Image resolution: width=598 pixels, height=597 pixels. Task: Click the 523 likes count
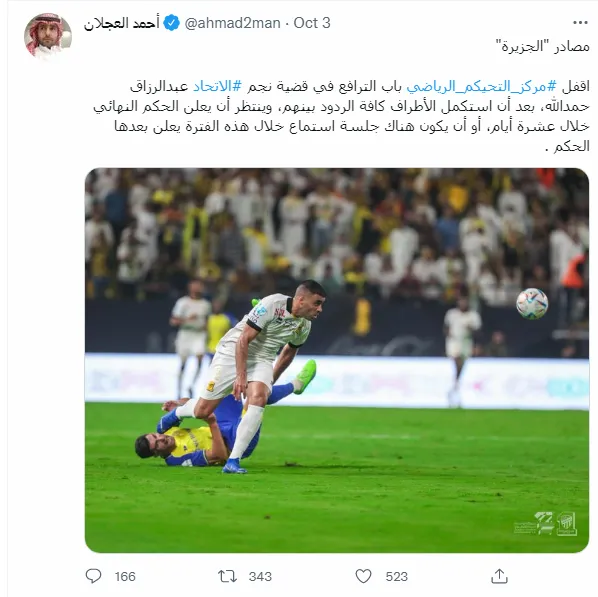point(397,576)
